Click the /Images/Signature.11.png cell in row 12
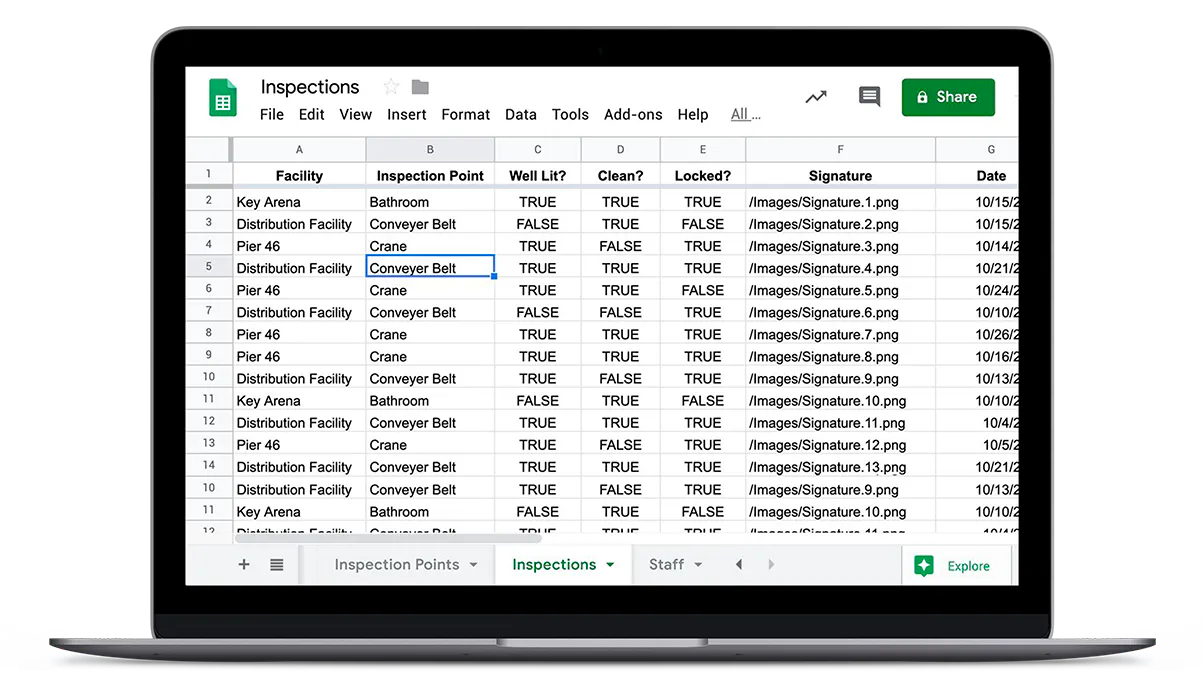The image size is (1203, 698). click(840, 422)
